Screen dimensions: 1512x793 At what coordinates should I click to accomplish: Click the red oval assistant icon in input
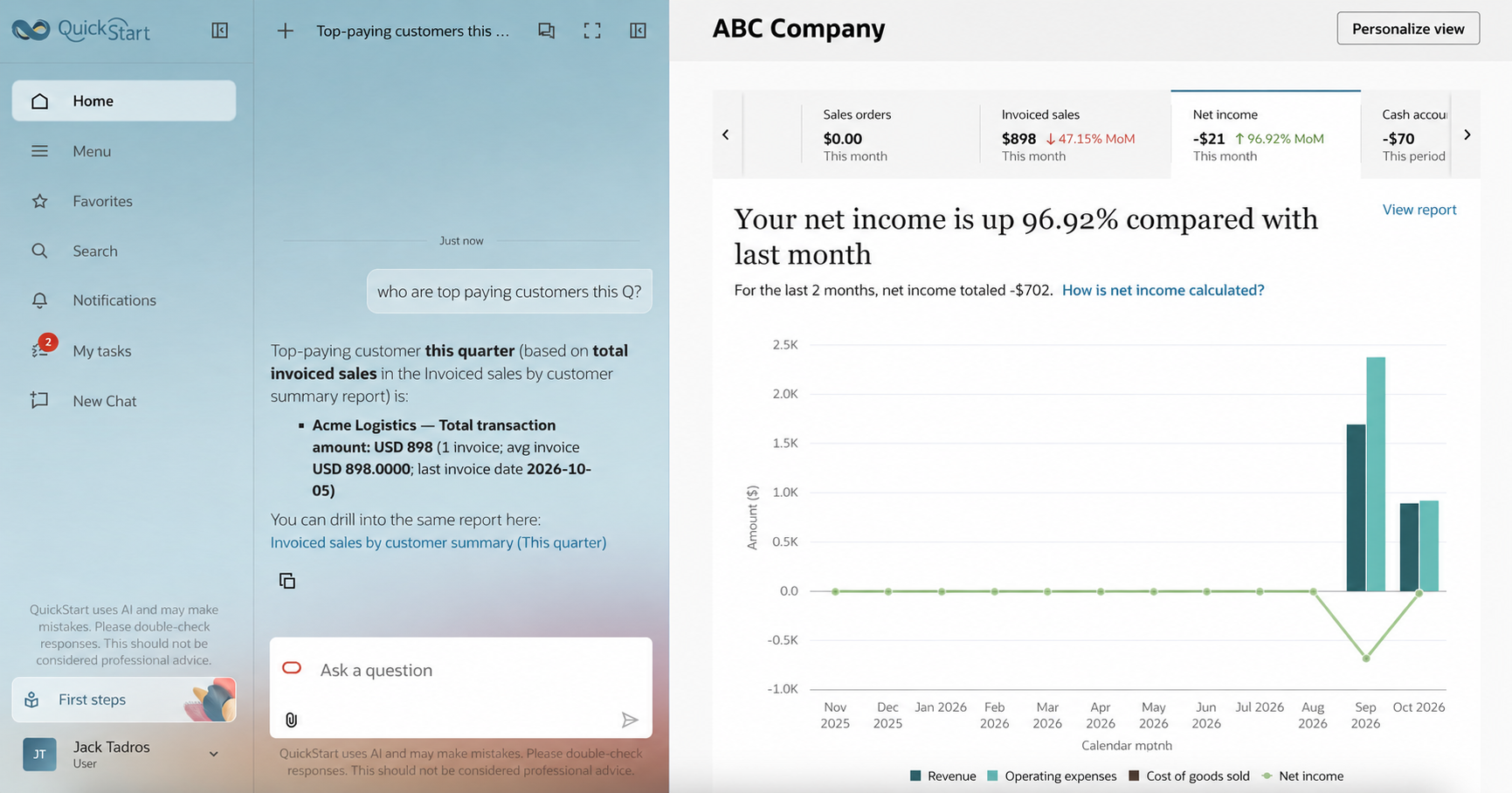292,668
